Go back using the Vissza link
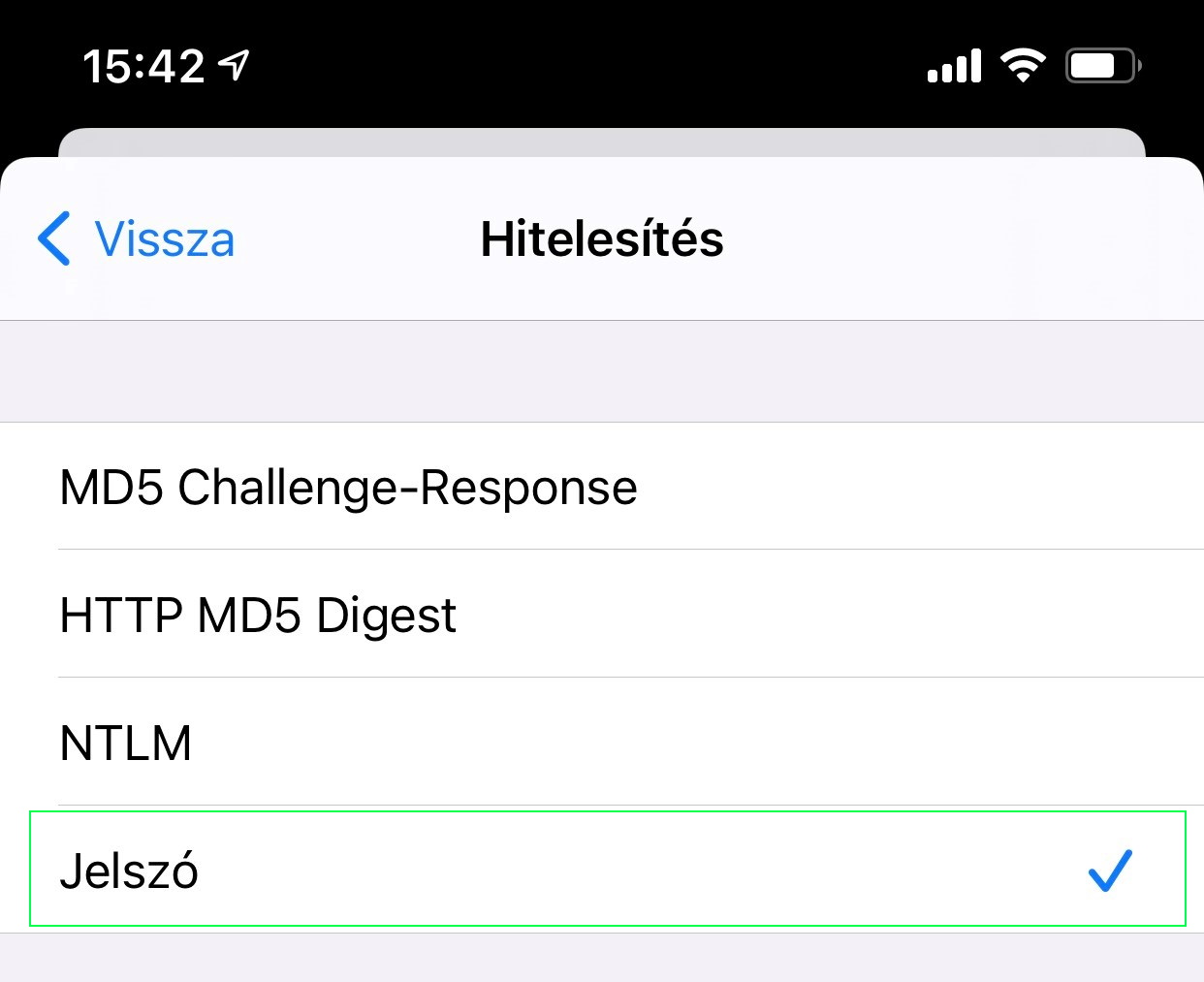The image size is (1204, 982). pos(165,238)
